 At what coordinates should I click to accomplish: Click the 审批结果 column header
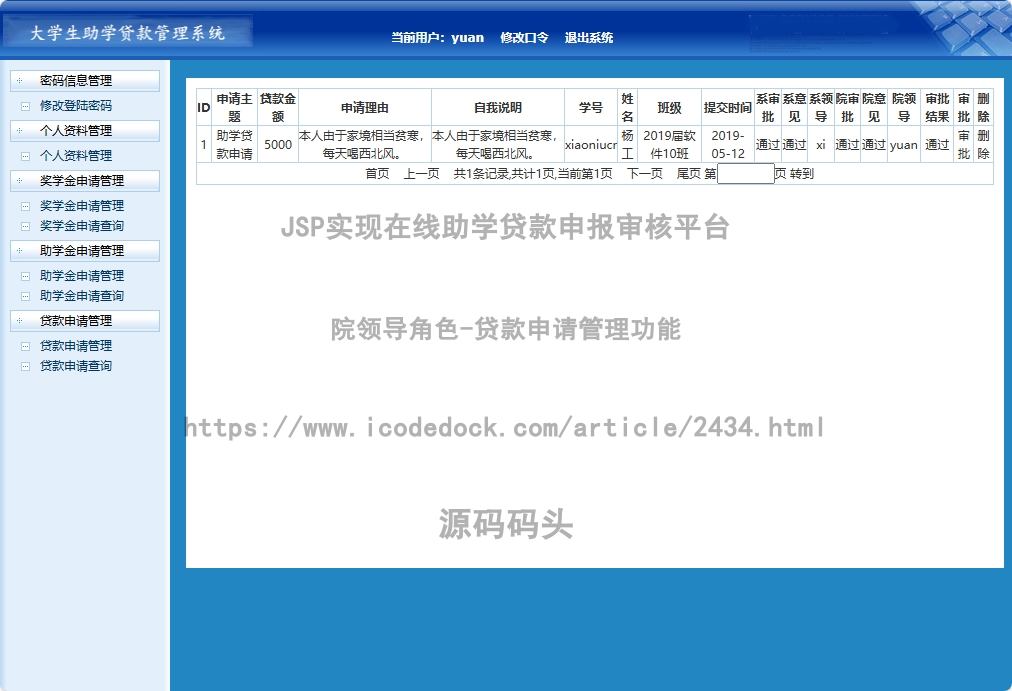[937, 108]
